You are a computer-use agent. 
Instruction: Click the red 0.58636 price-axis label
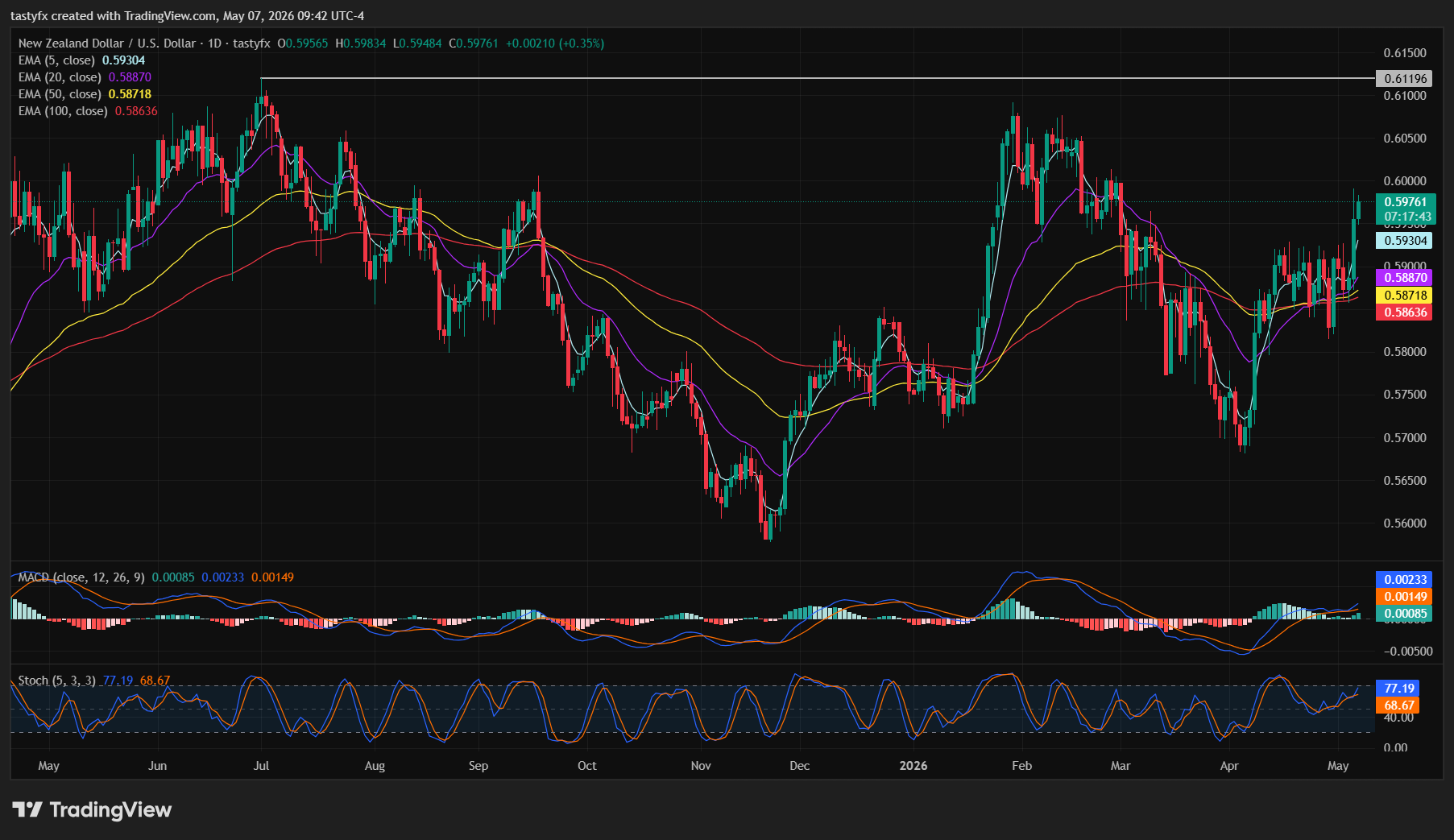[x=1405, y=312]
